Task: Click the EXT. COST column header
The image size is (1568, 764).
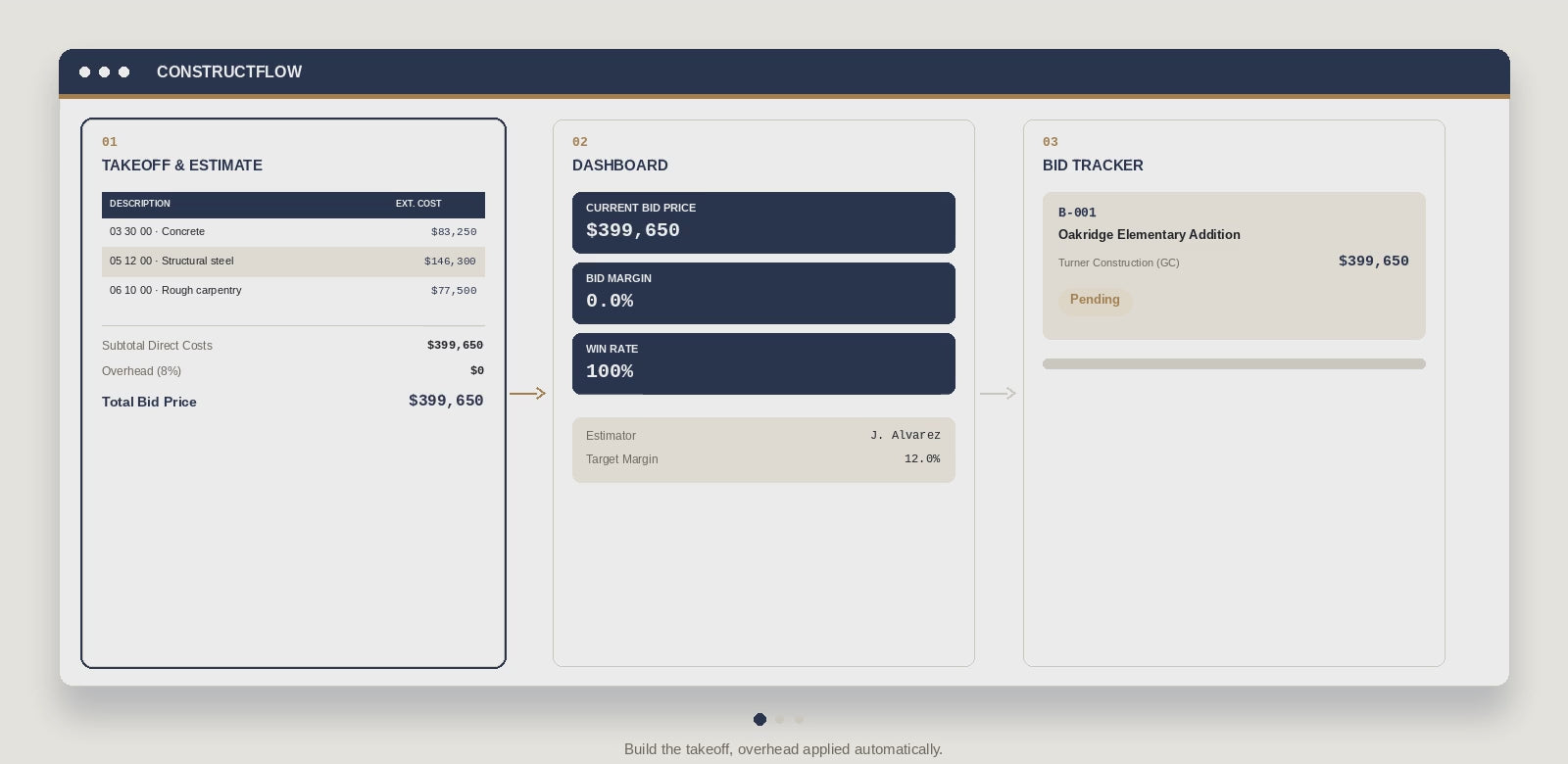Action: coord(418,204)
